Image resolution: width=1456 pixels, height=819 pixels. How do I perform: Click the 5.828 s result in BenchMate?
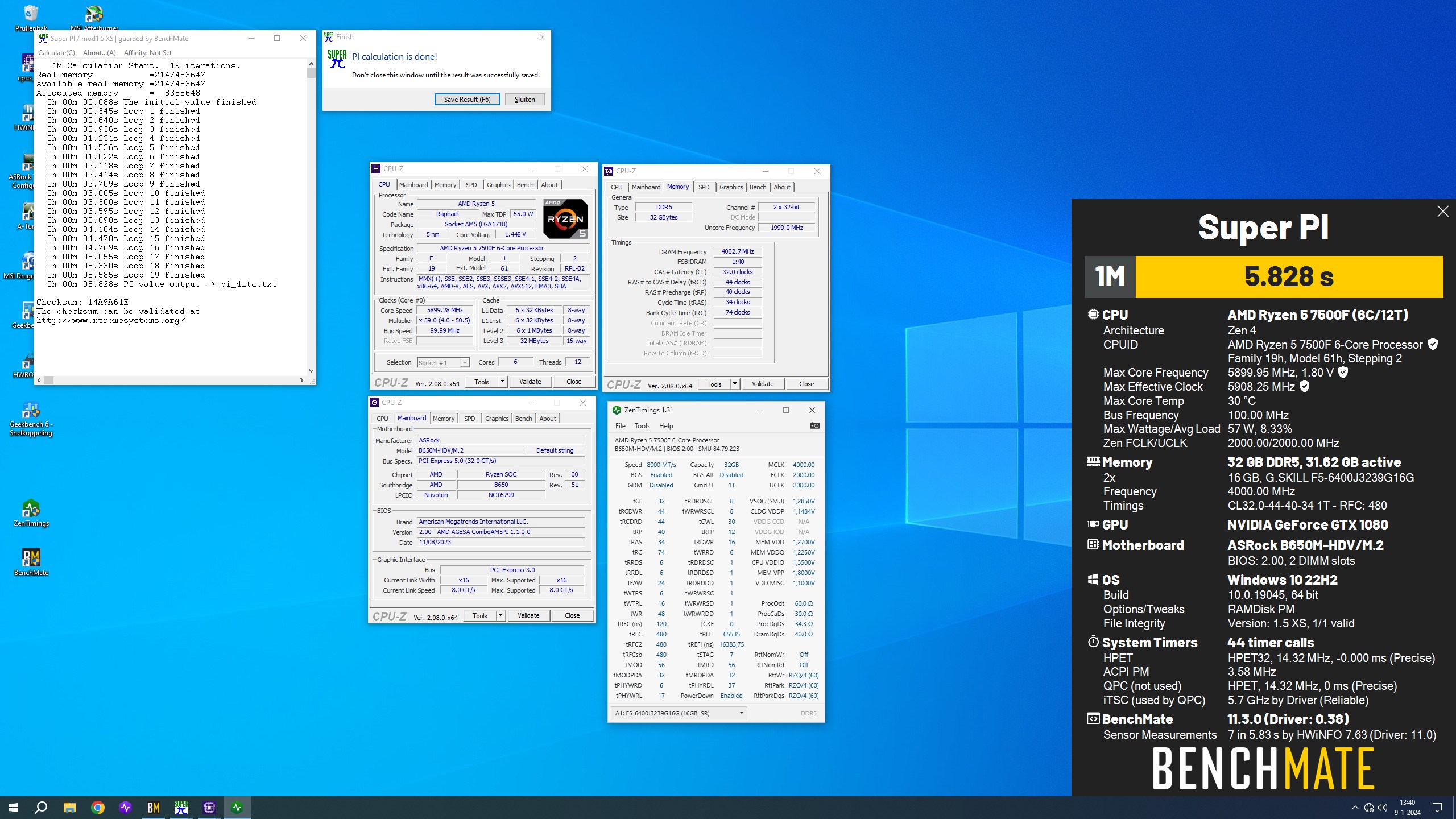coord(1289,276)
